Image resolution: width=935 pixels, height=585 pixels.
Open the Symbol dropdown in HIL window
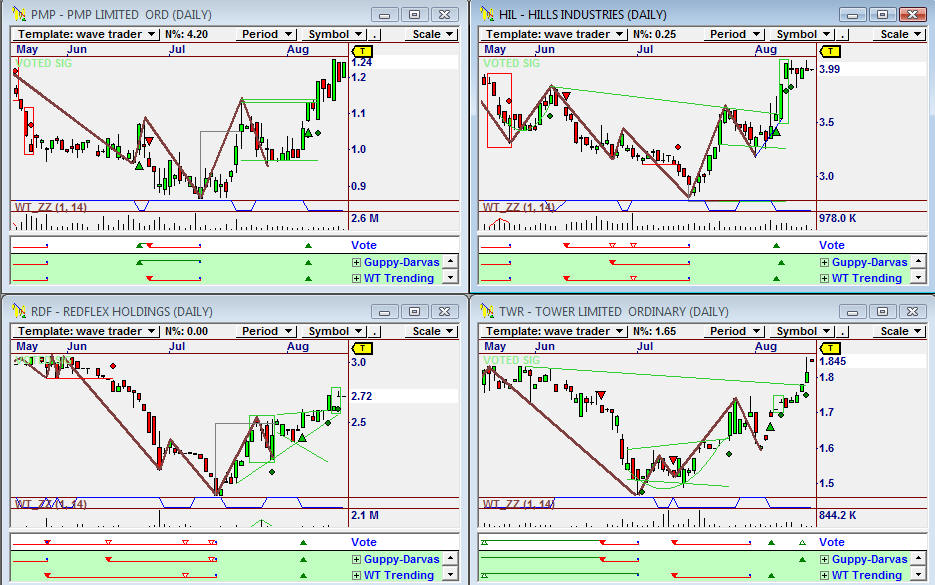point(803,34)
